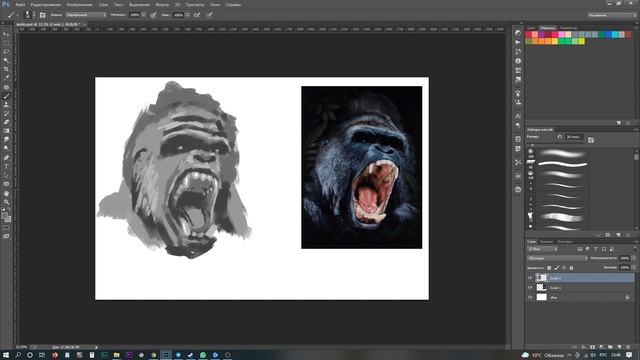Open the Windows Start menu

(x=6, y=355)
